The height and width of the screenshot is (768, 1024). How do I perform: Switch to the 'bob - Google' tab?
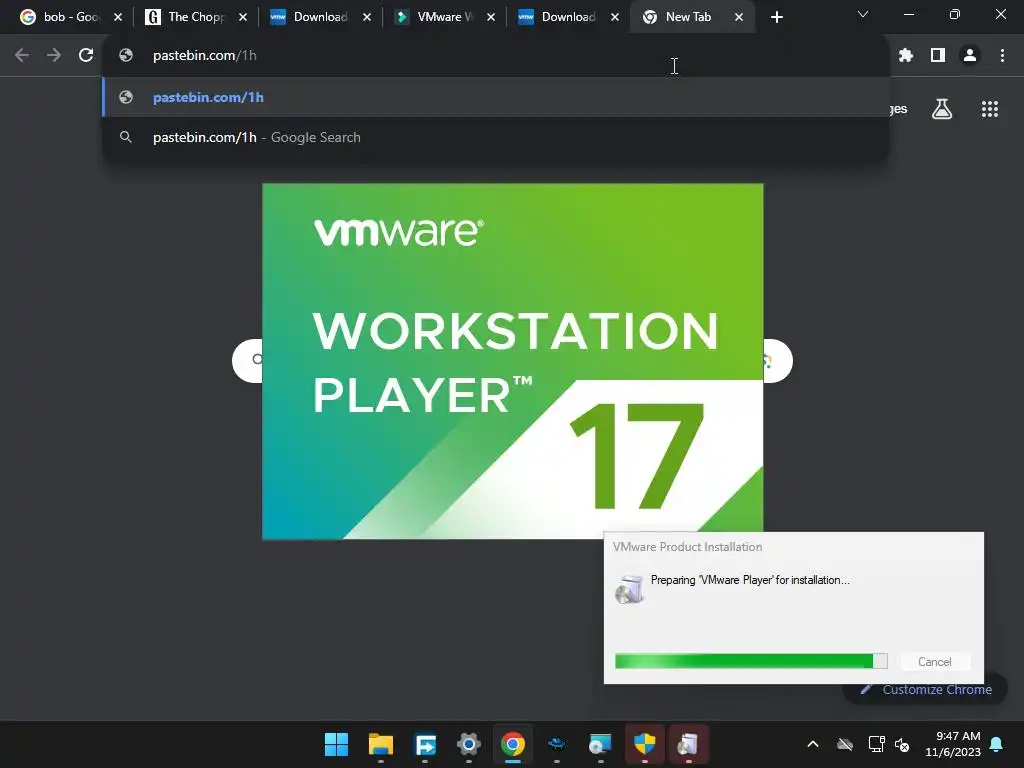[x=59, y=17]
